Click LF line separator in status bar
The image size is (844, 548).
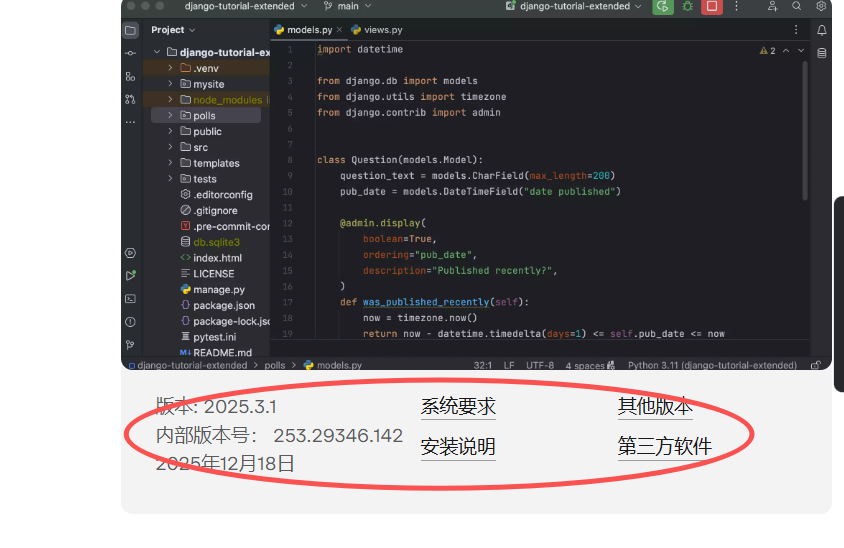(509, 365)
